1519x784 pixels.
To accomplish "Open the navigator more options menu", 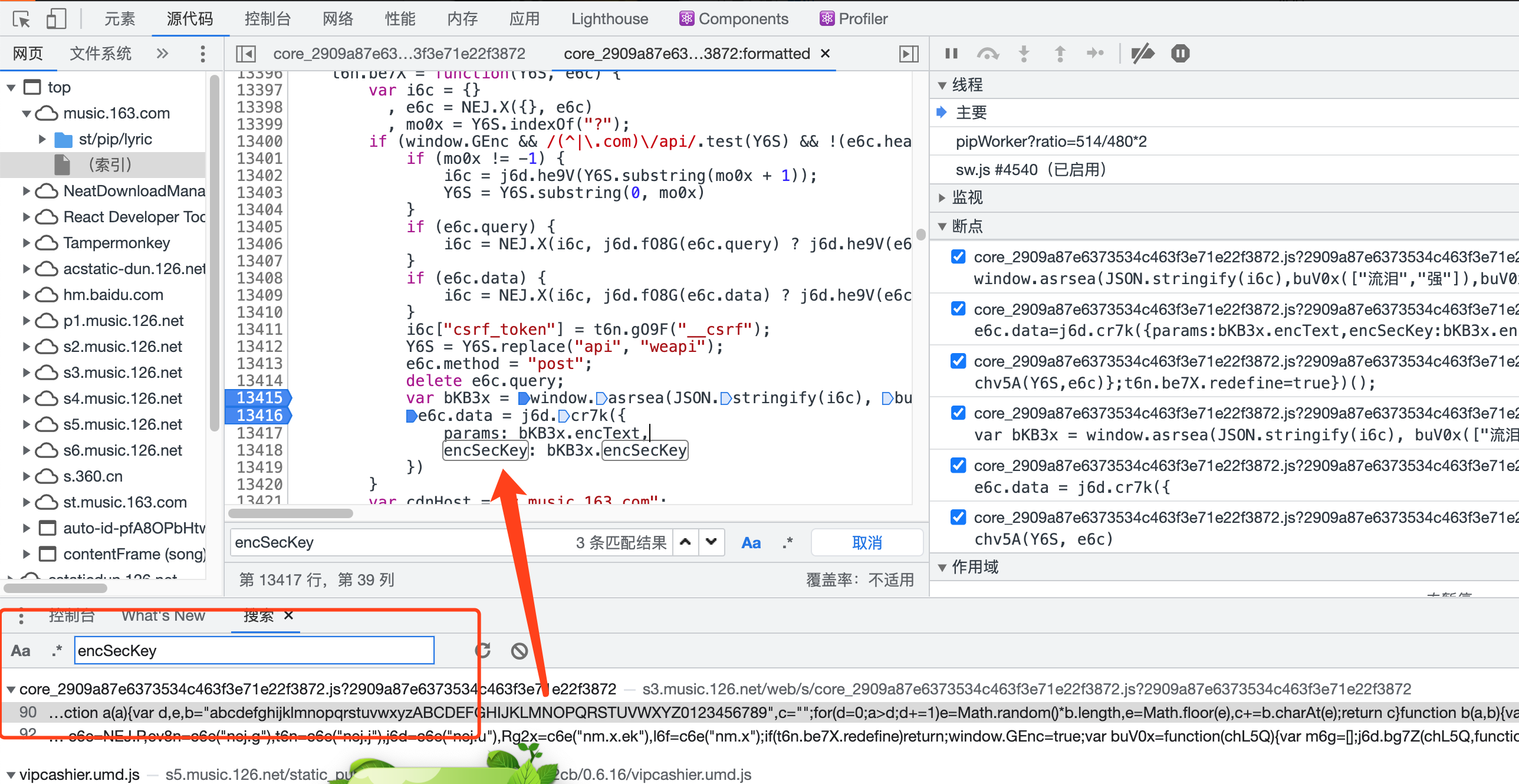I will [x=202, y=54].
